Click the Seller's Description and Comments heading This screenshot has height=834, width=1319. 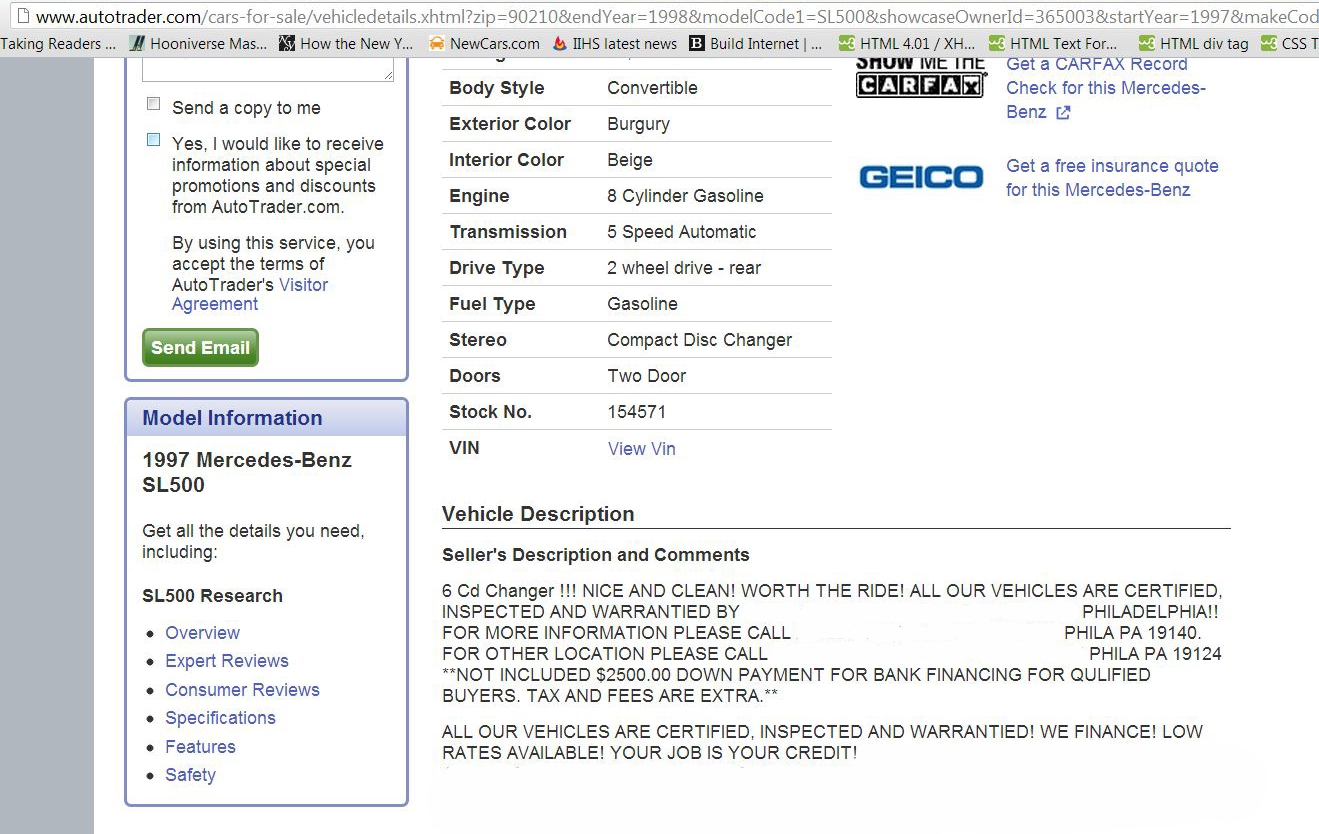[596, 555]
